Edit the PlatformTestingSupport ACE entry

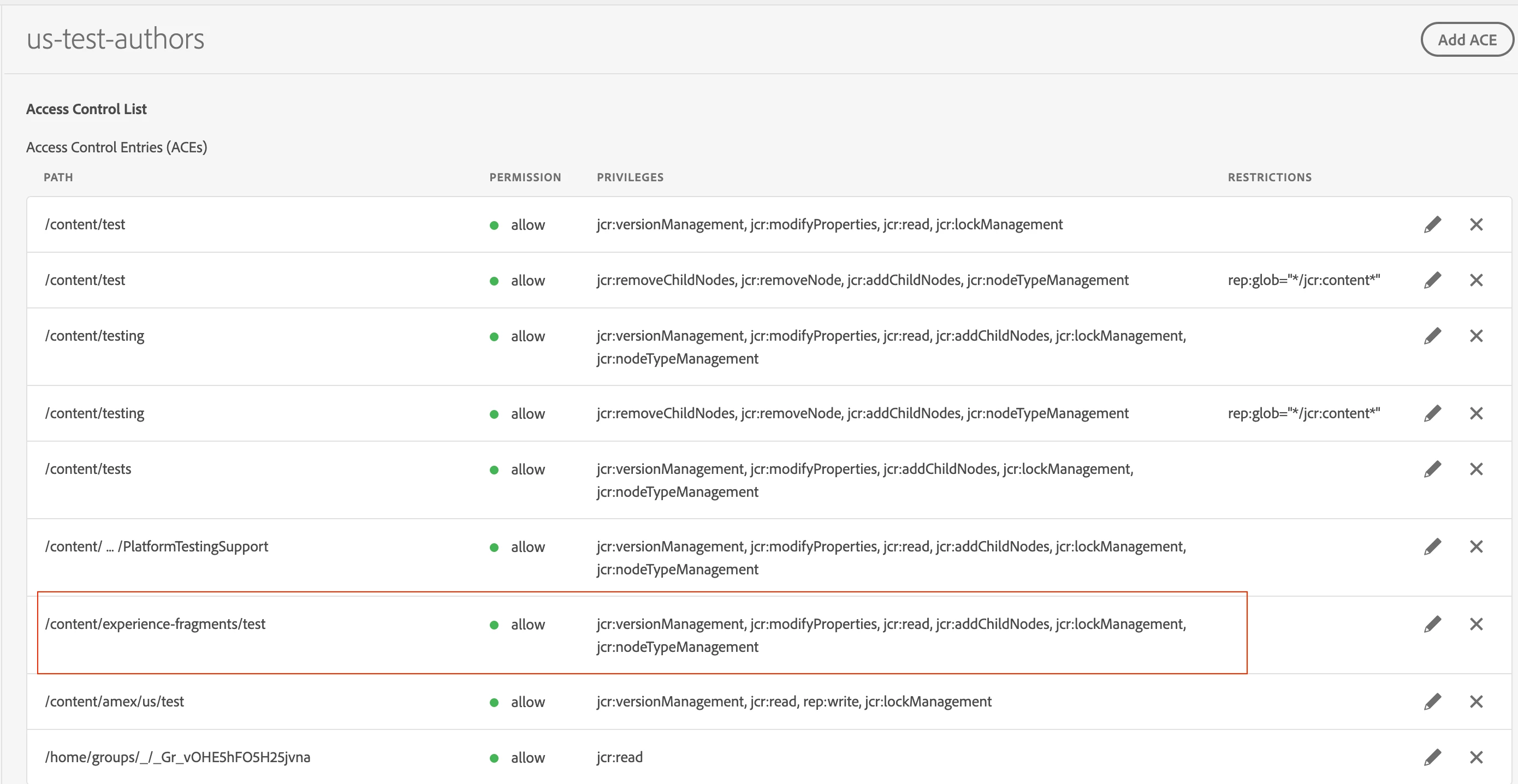[x=1433, y=547]
